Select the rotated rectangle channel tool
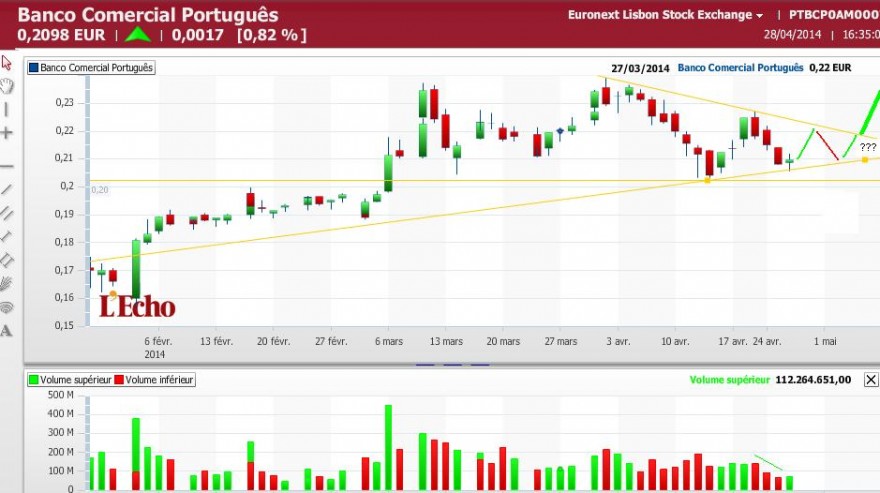The height and width of the screenshot is (493, 880). pyautogui.click(x=6, y=260)
